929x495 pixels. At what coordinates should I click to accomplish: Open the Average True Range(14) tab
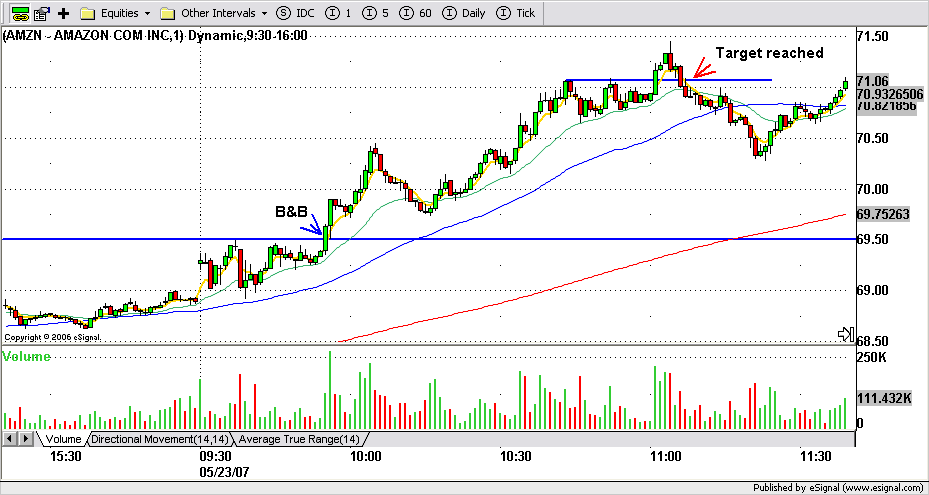click(299, 439)
